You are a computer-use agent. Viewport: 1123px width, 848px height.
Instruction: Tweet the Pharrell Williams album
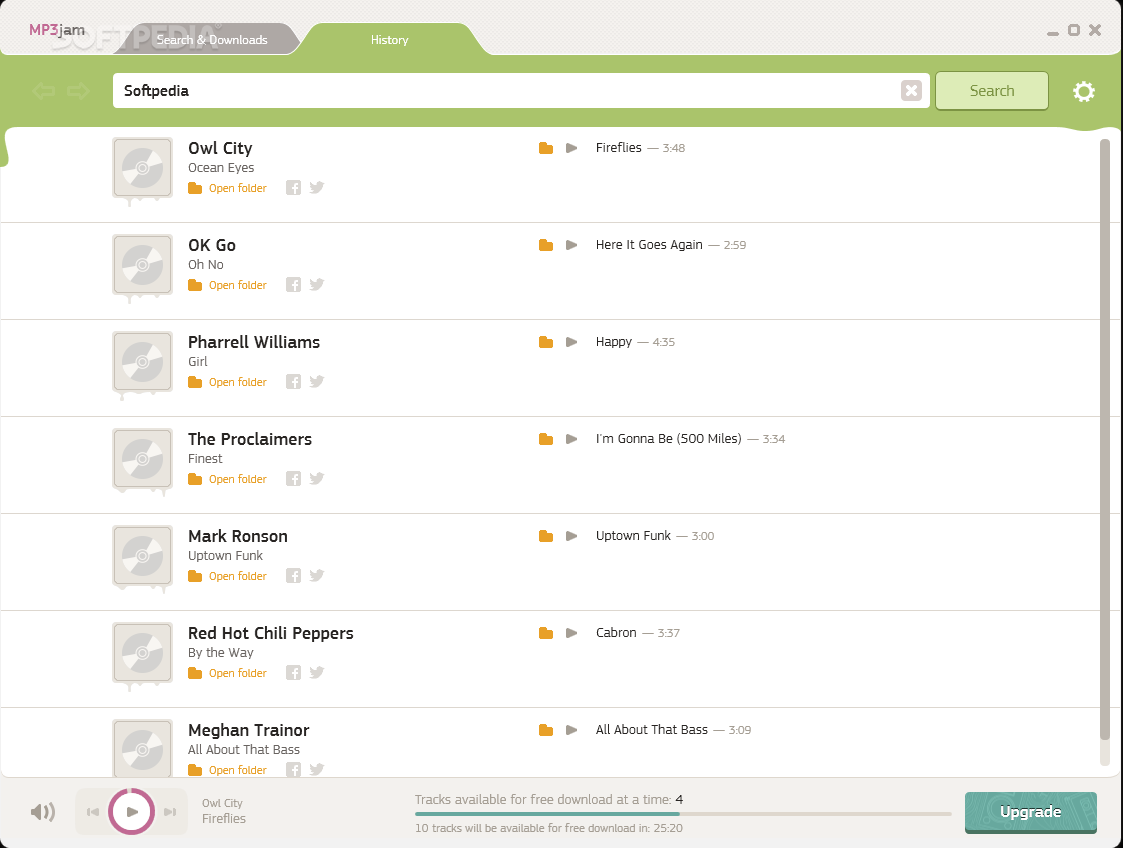click(317, 382)
